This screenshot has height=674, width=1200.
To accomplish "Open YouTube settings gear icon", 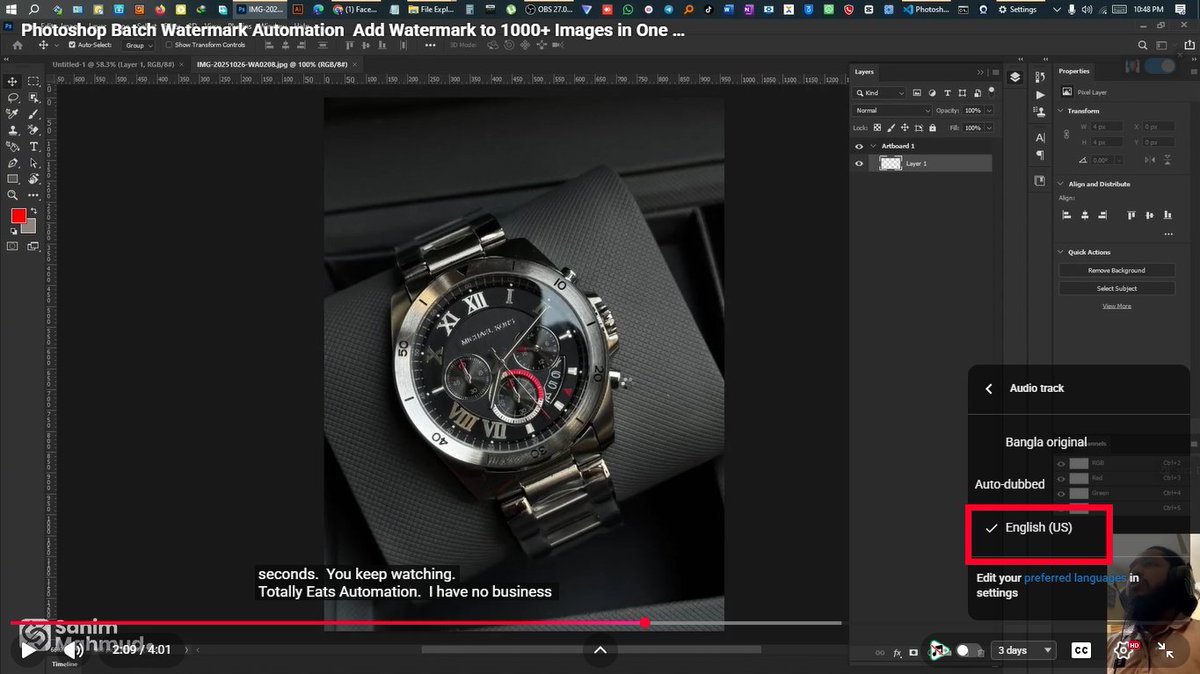I will point(1125,650).
